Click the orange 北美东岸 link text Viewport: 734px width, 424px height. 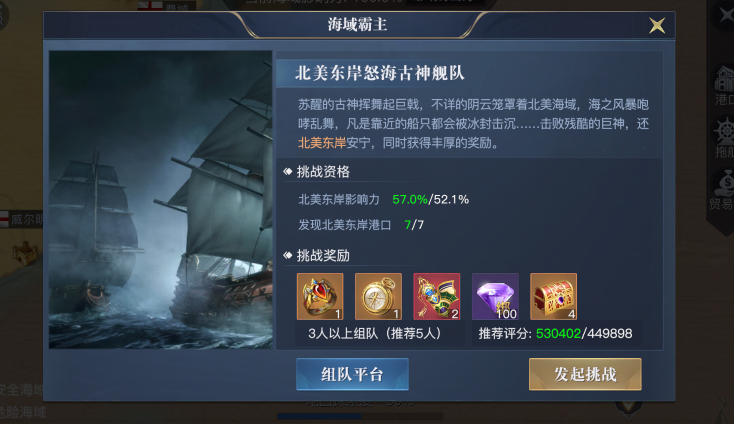(322, 143)
